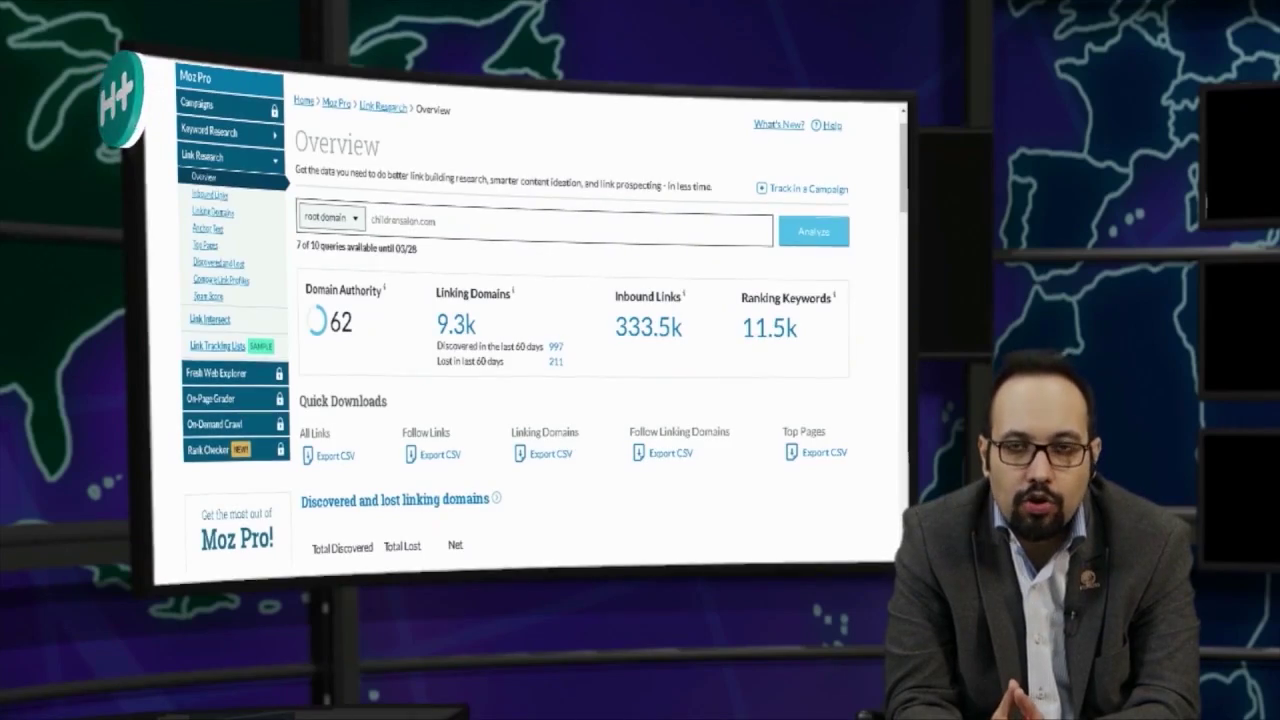The height and width of the screenshot is (720, 1280).
Task: Click the Moz Pro sidebar header
Action: (x=229, y=79)
